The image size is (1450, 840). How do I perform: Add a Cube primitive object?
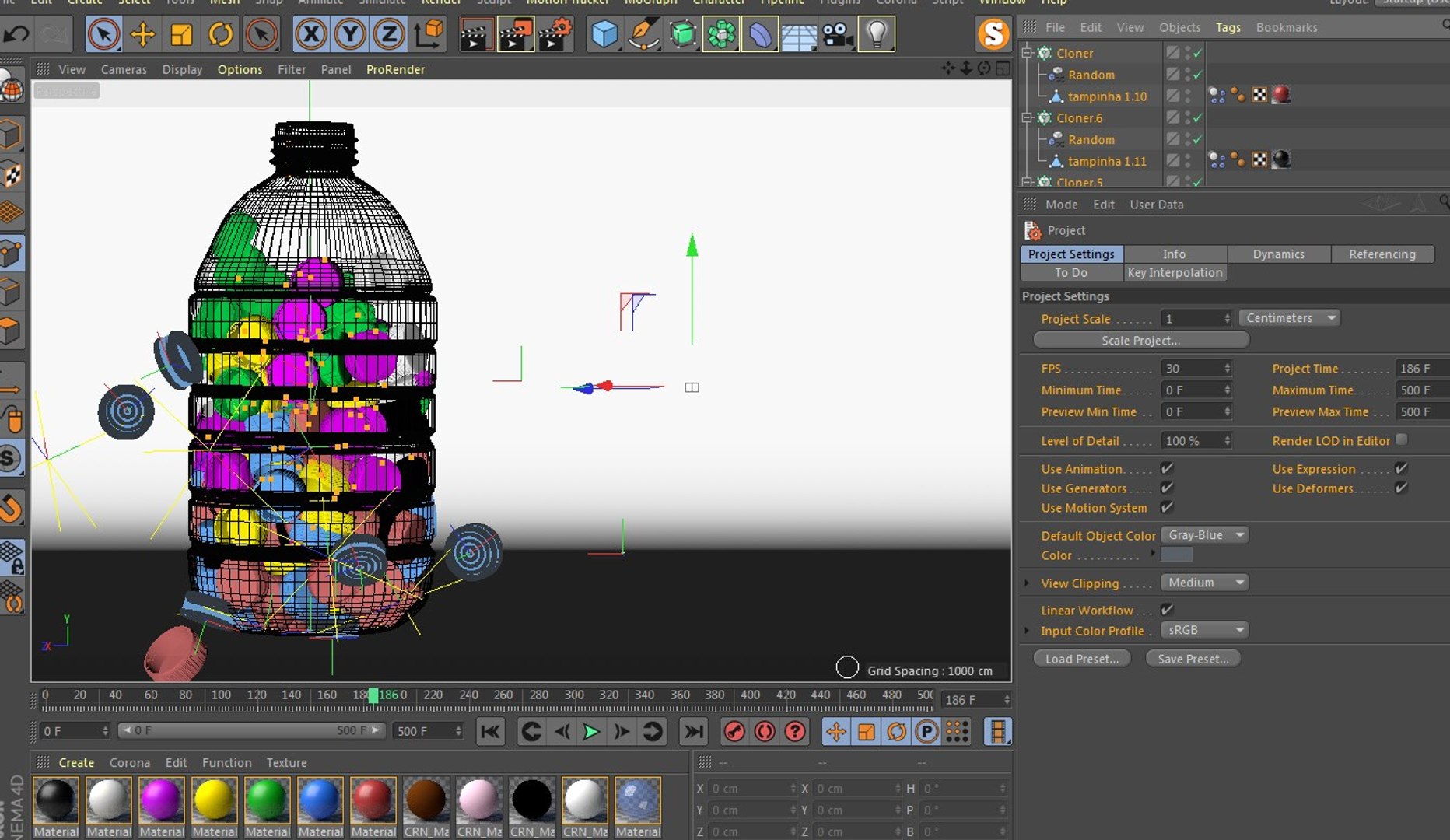604,34
